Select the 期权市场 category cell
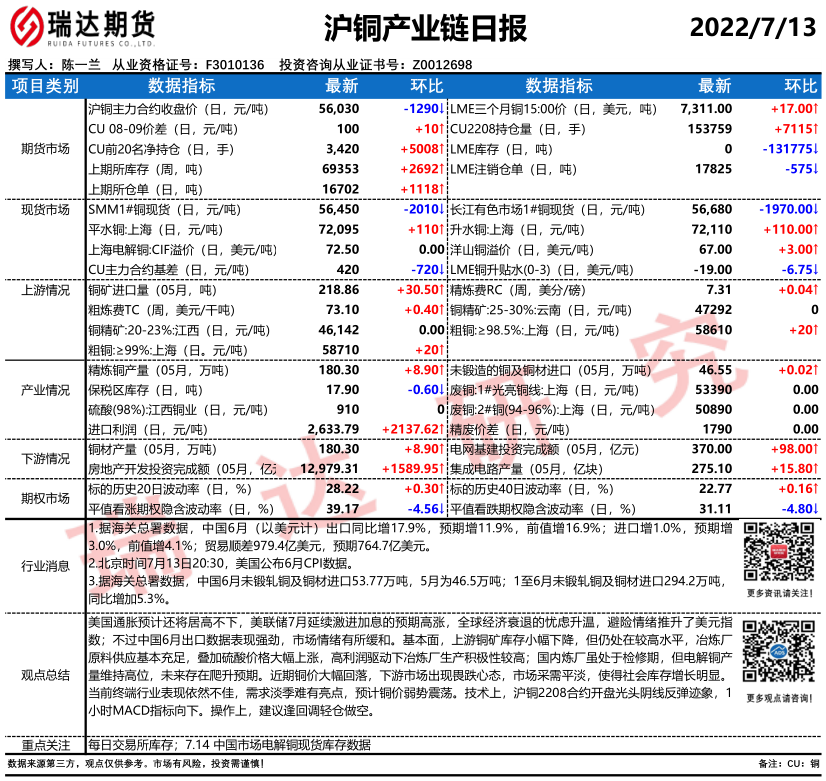826x781 pixels. [x=45, y=499]
